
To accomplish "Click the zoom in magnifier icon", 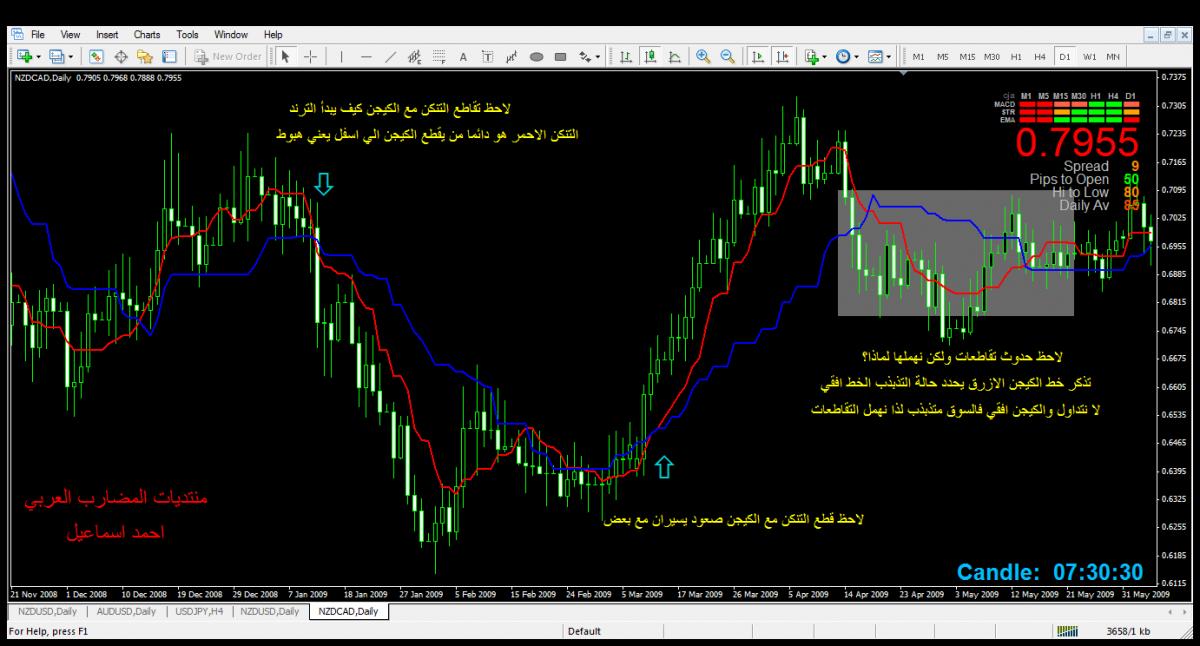I will click(703, 57).
